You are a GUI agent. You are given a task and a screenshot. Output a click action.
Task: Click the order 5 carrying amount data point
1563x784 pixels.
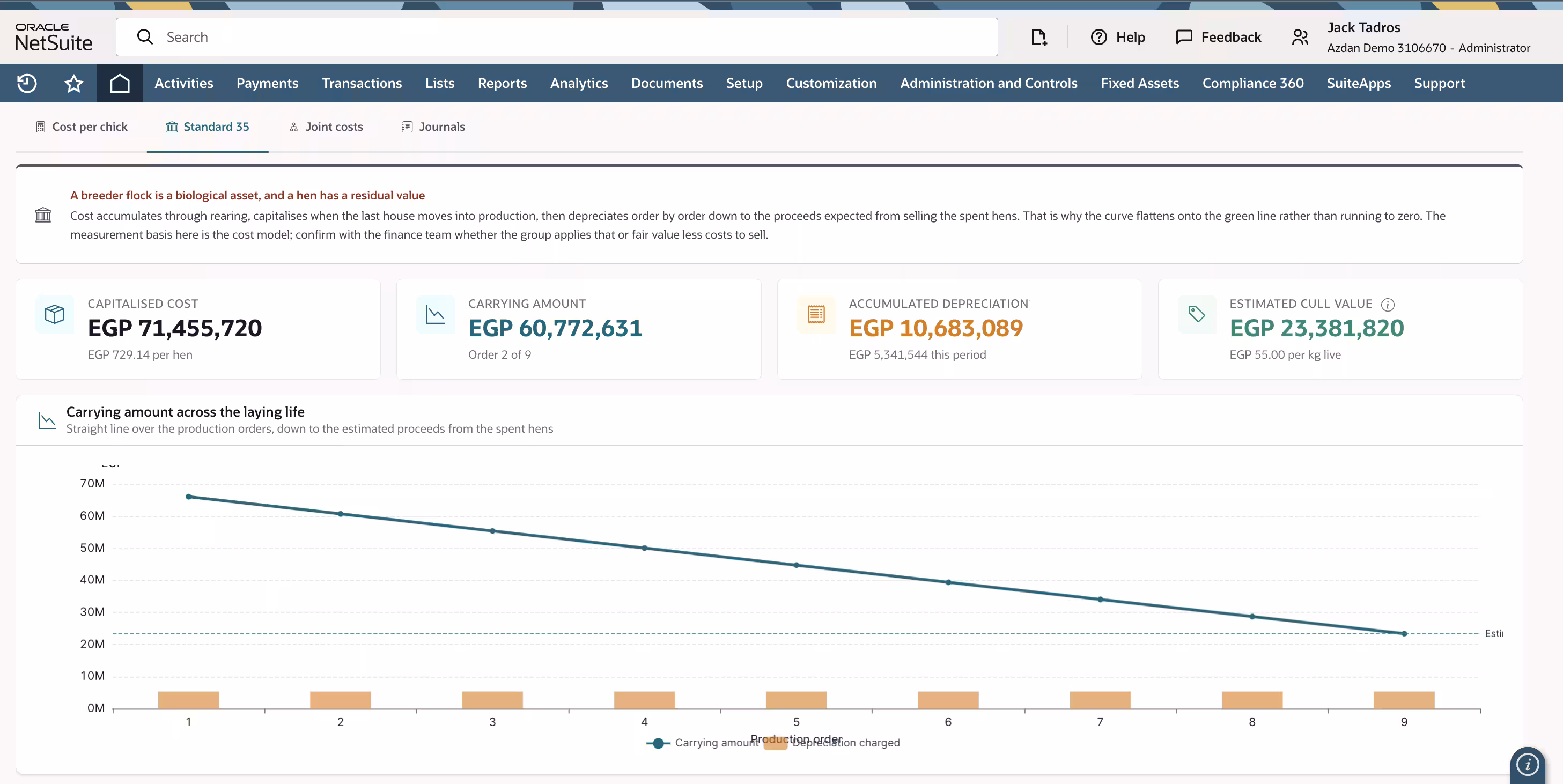point(796,565)
